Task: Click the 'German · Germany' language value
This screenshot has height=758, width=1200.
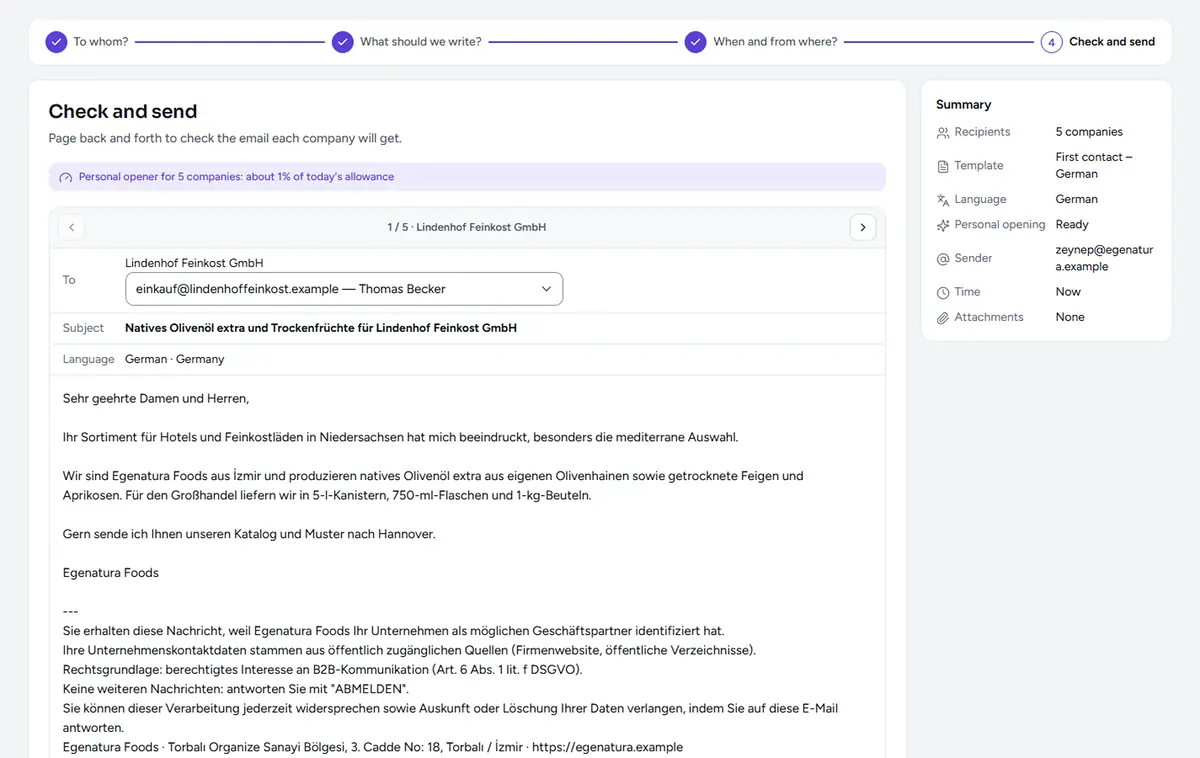Action: (x=175, y=359)
